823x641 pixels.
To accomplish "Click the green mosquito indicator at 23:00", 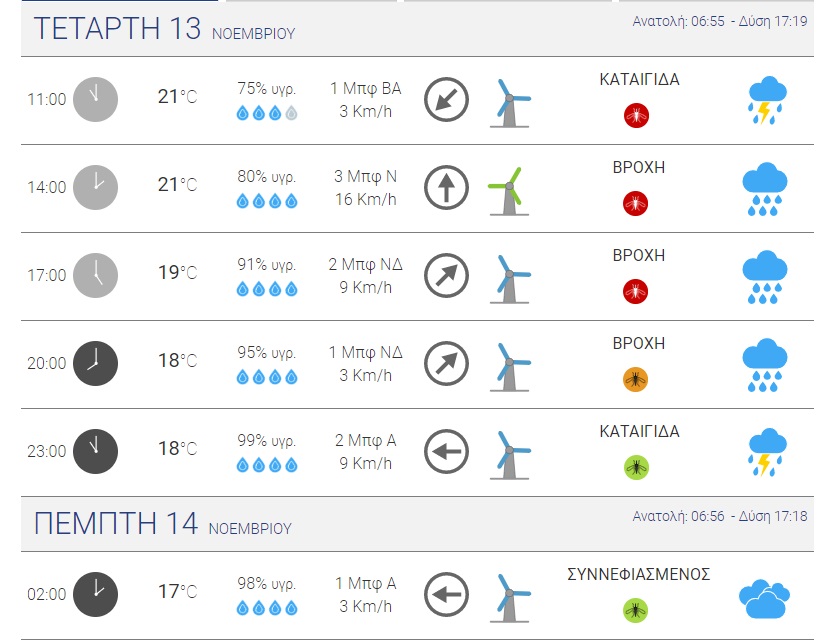I will pos(635,467).
